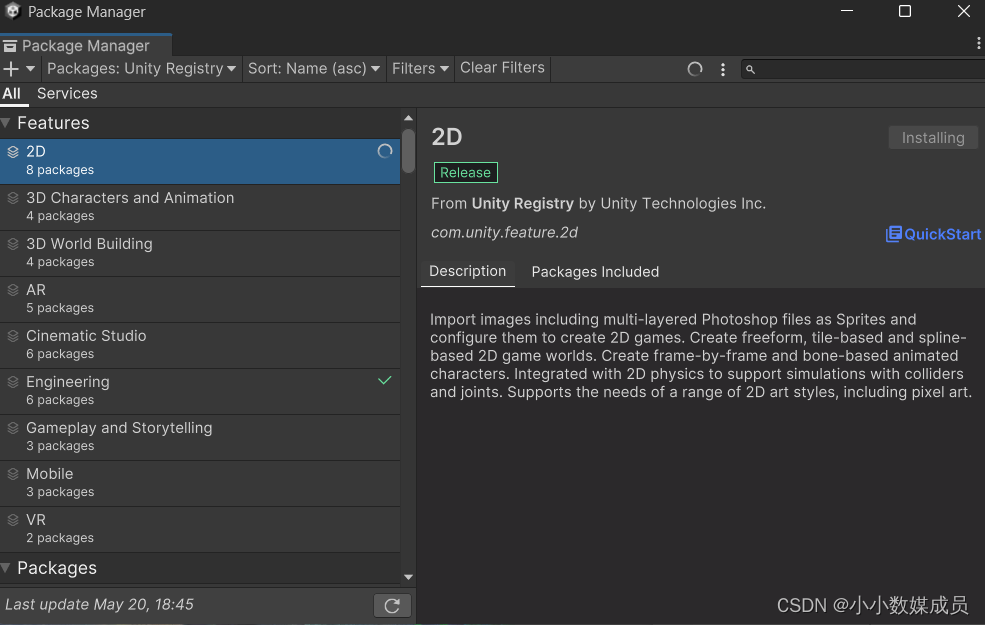
Task: Click the 2D row installing spinner
Action: click(x=384, y=151)
